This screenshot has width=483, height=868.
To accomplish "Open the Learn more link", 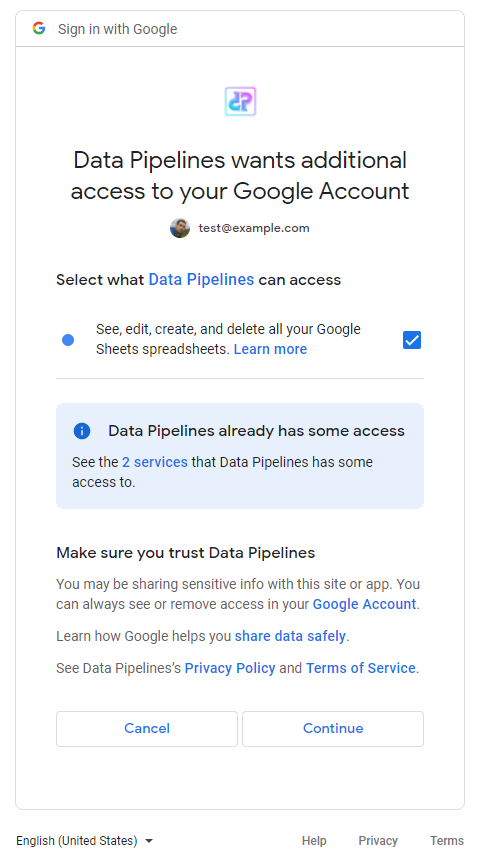I will pyautogui.click(x=270, y=349).
